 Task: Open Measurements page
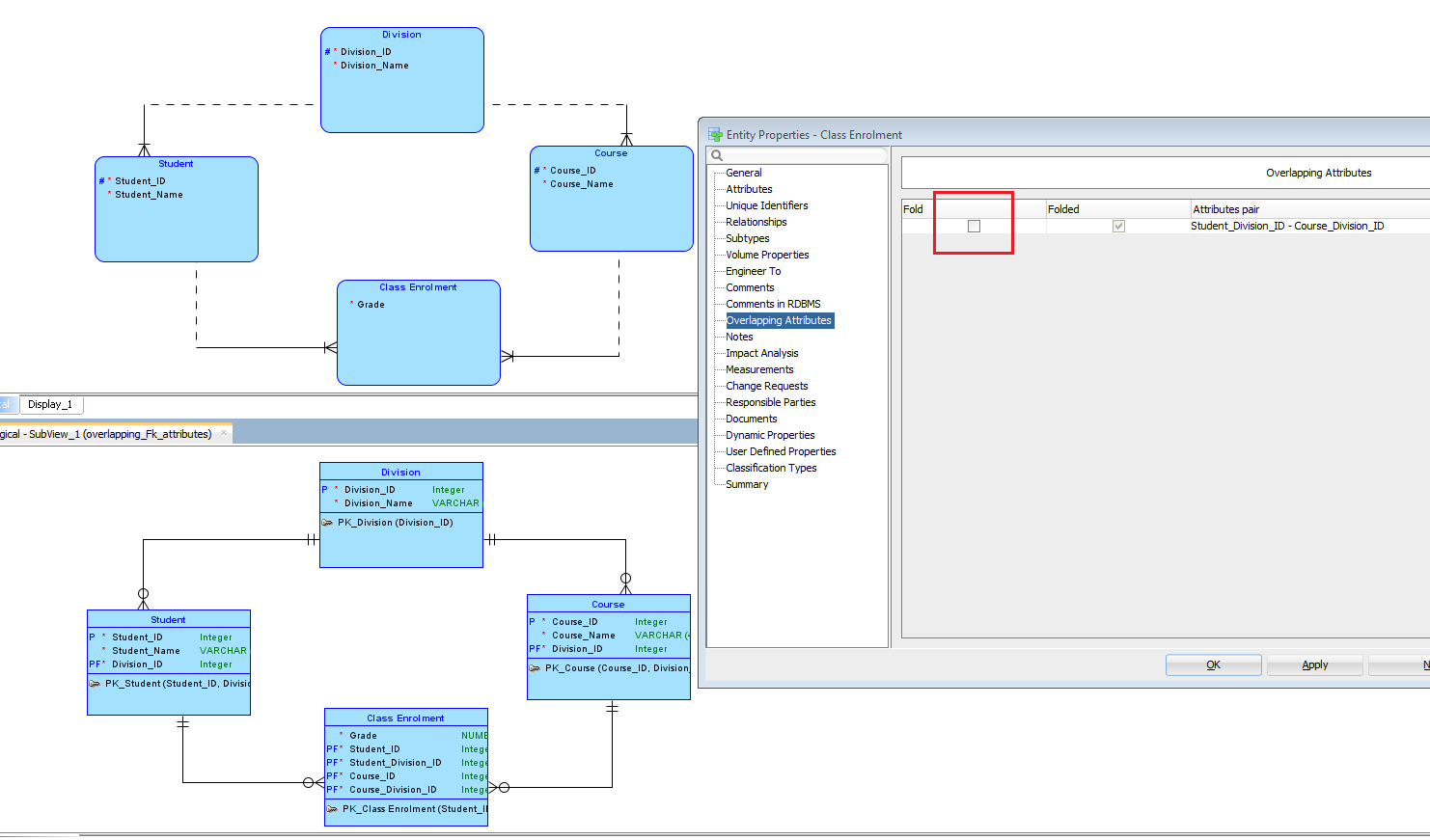[759, 369]
